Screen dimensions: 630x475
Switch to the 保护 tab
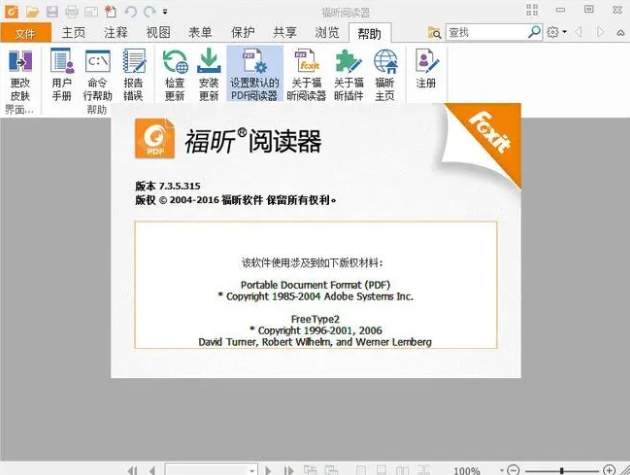point(243,33)
